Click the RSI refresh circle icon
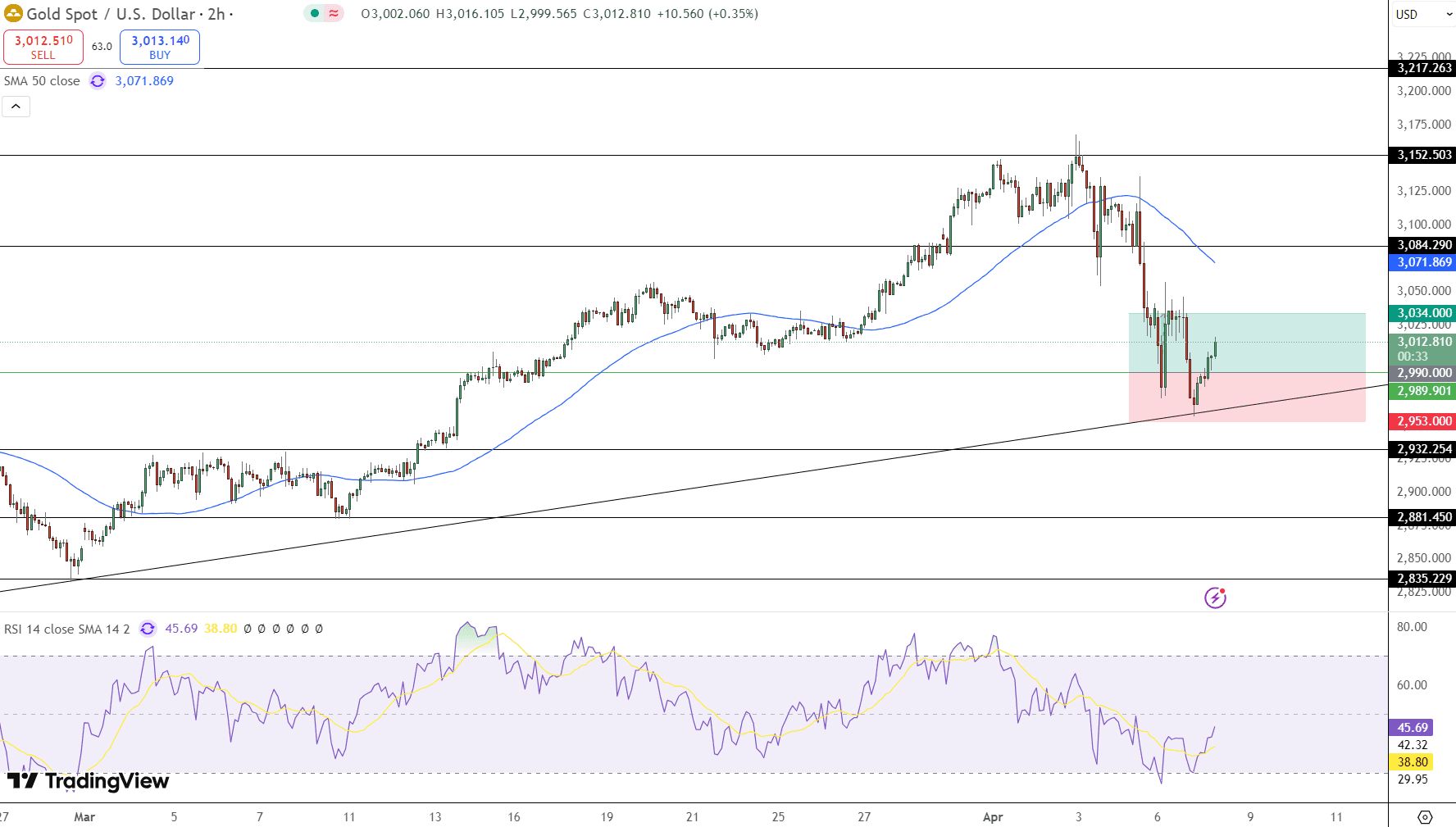1456x827 pixels. coord(148,629)
